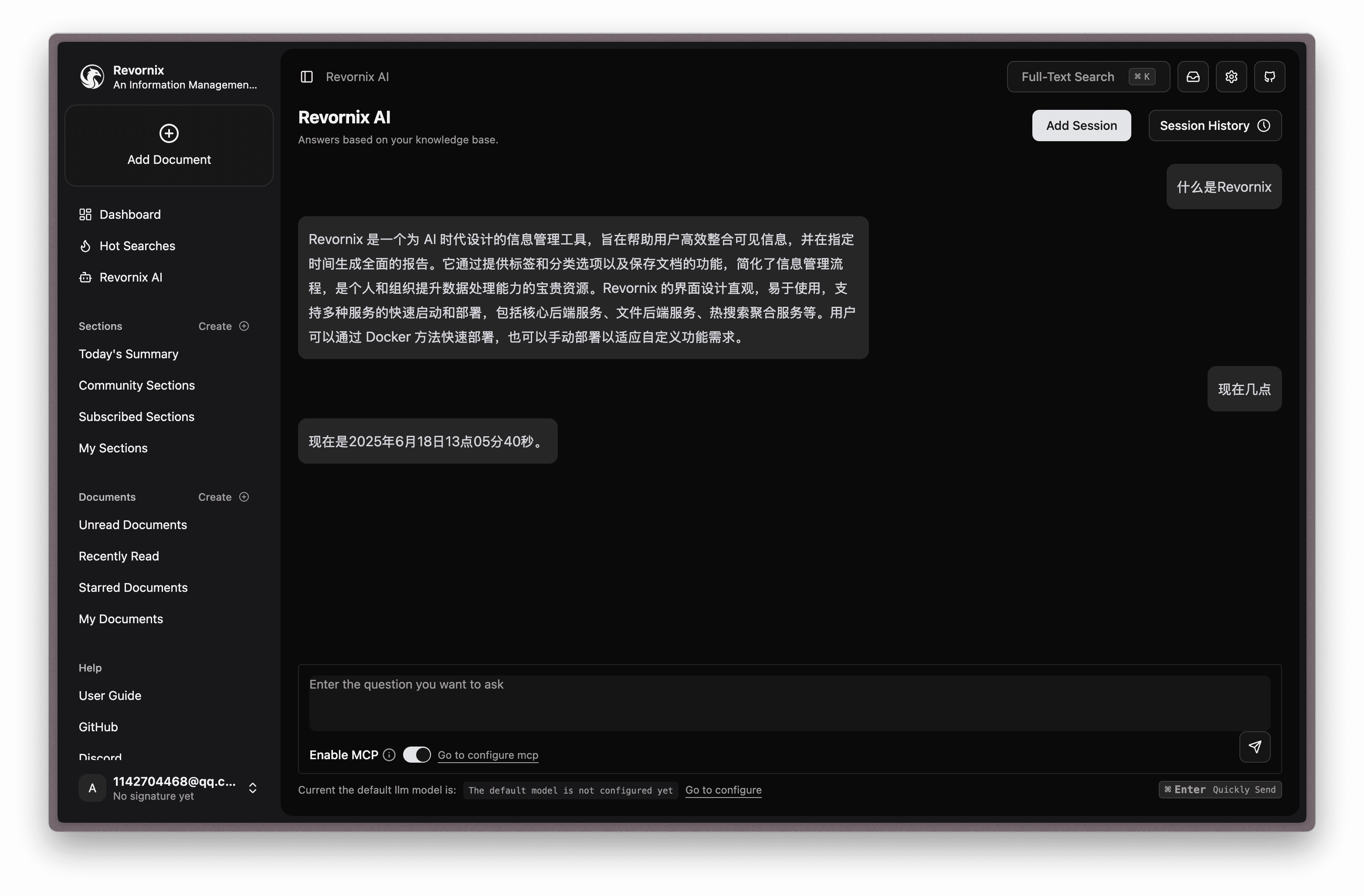Click the GitHub icon in top bar
Screen dimensions: 1364x896
1269,77
